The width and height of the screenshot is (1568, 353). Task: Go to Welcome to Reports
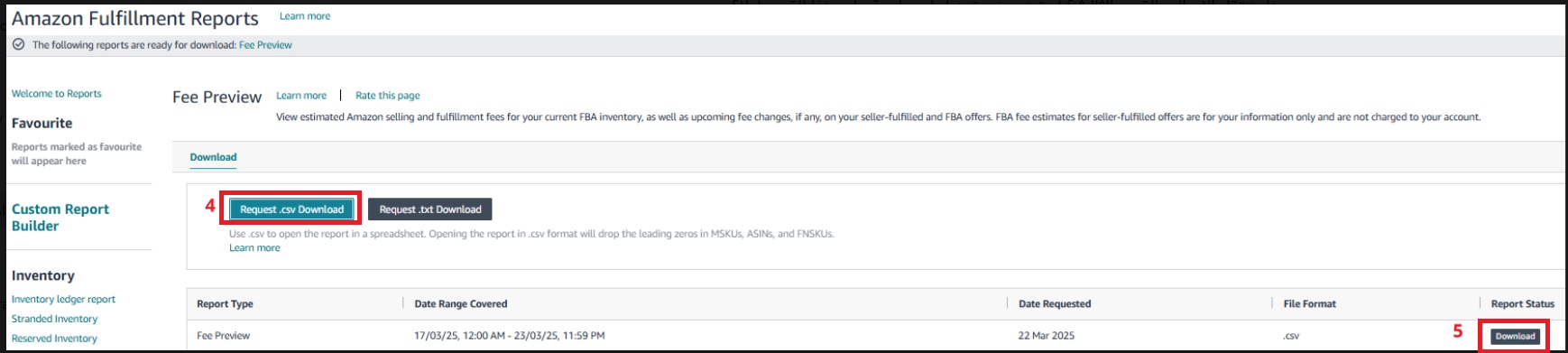click(57, 94)
